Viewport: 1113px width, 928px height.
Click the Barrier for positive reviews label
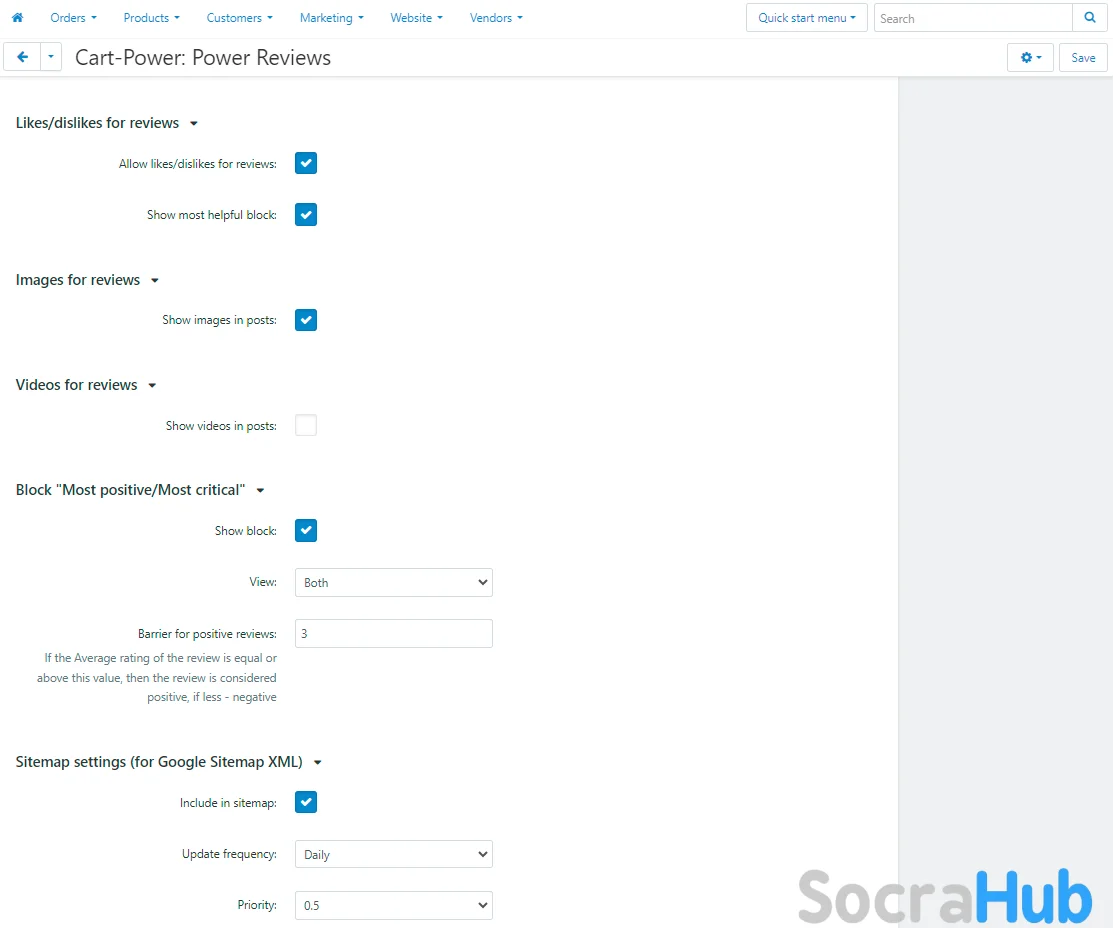pos(207,634)
